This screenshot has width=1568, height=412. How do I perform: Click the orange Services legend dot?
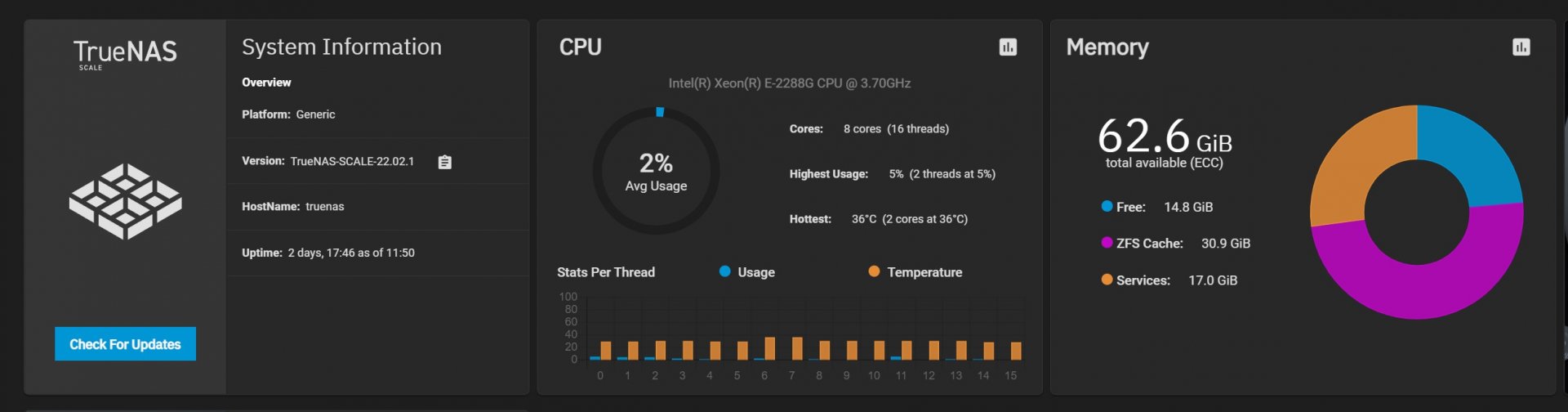click(1107, 280)
